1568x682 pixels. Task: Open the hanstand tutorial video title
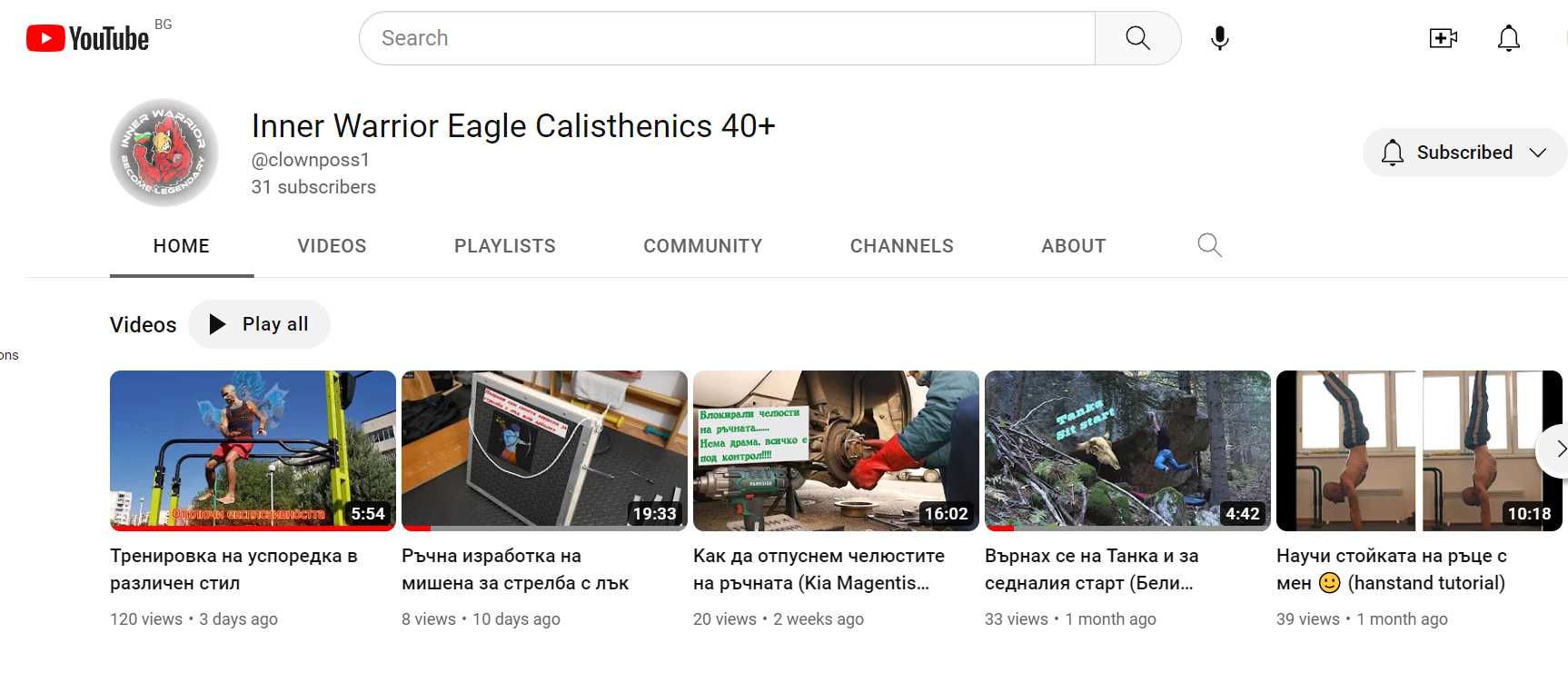(x=1392, y=569)
